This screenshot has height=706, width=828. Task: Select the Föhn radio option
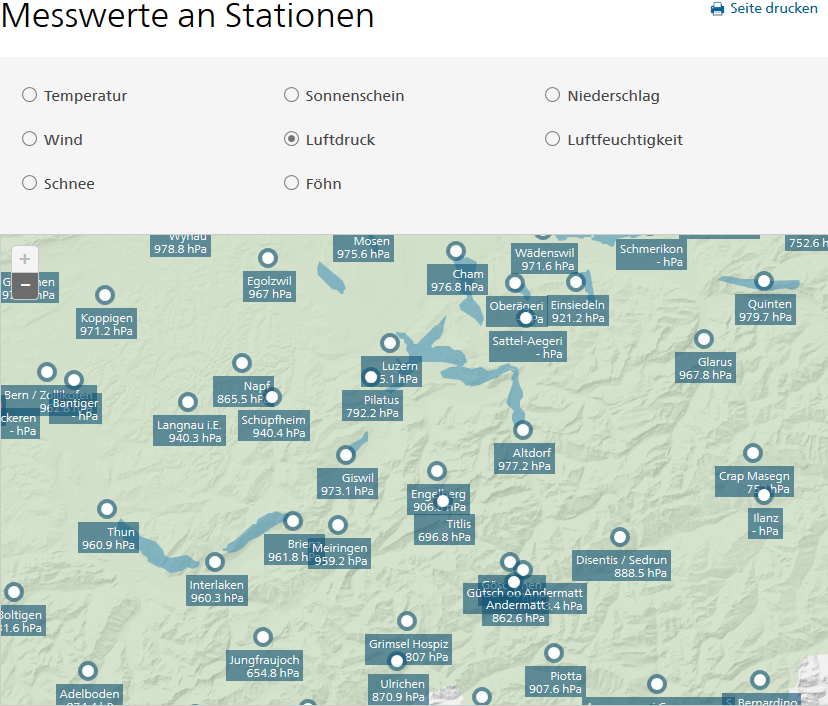[292, 183]
